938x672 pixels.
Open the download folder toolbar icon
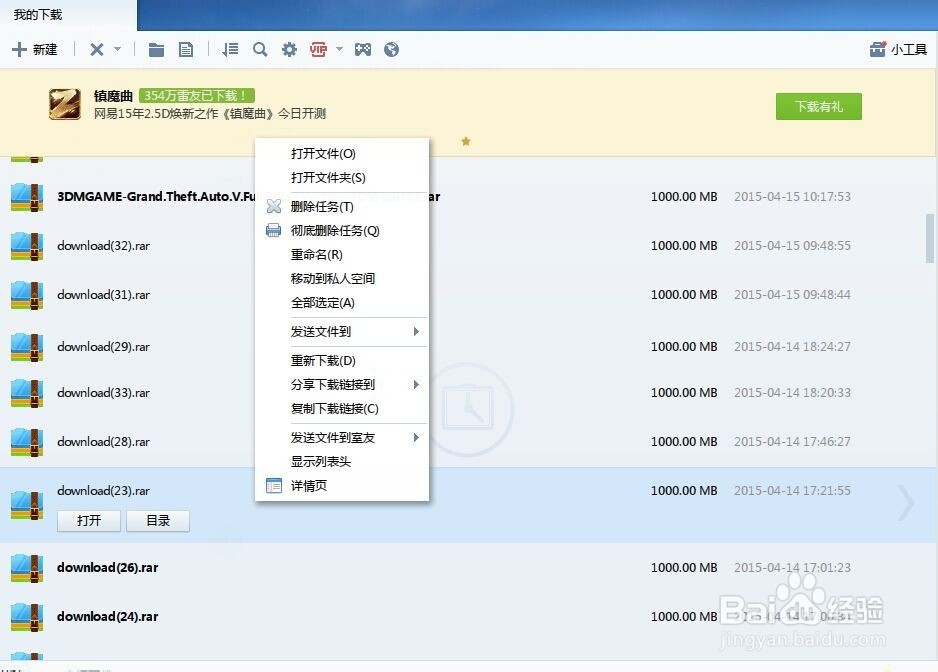(156, 49)
